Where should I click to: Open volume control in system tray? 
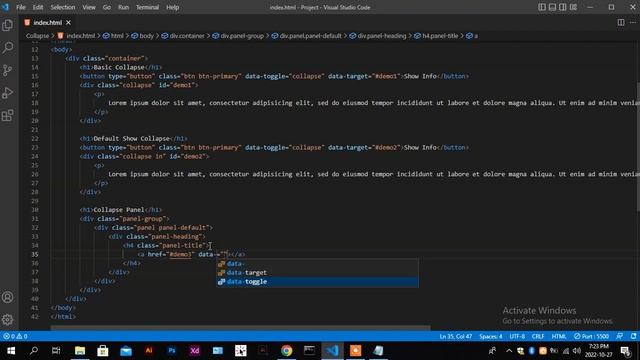coord(576,351)
